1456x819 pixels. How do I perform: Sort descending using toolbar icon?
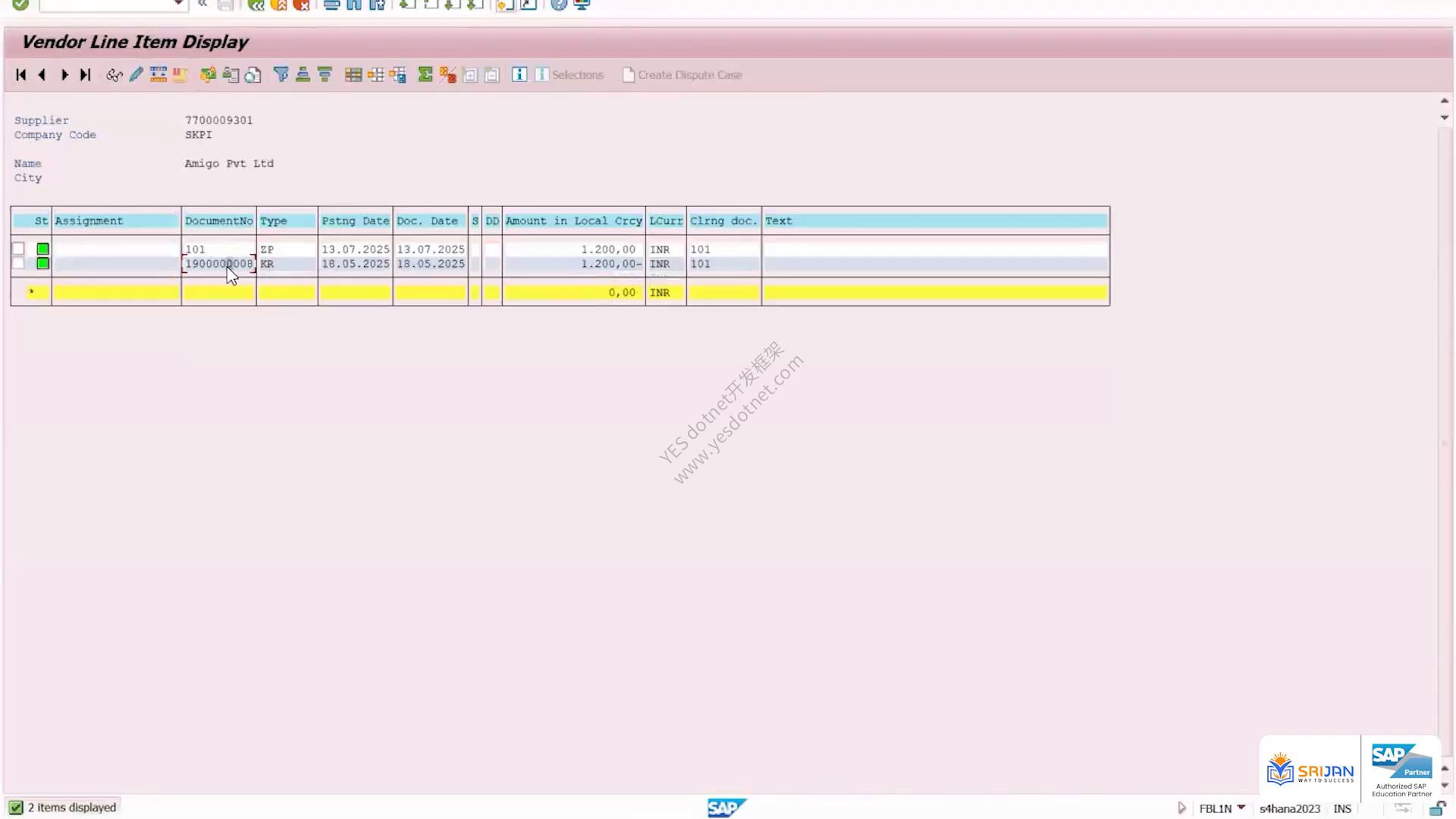[x=325, y=74]
